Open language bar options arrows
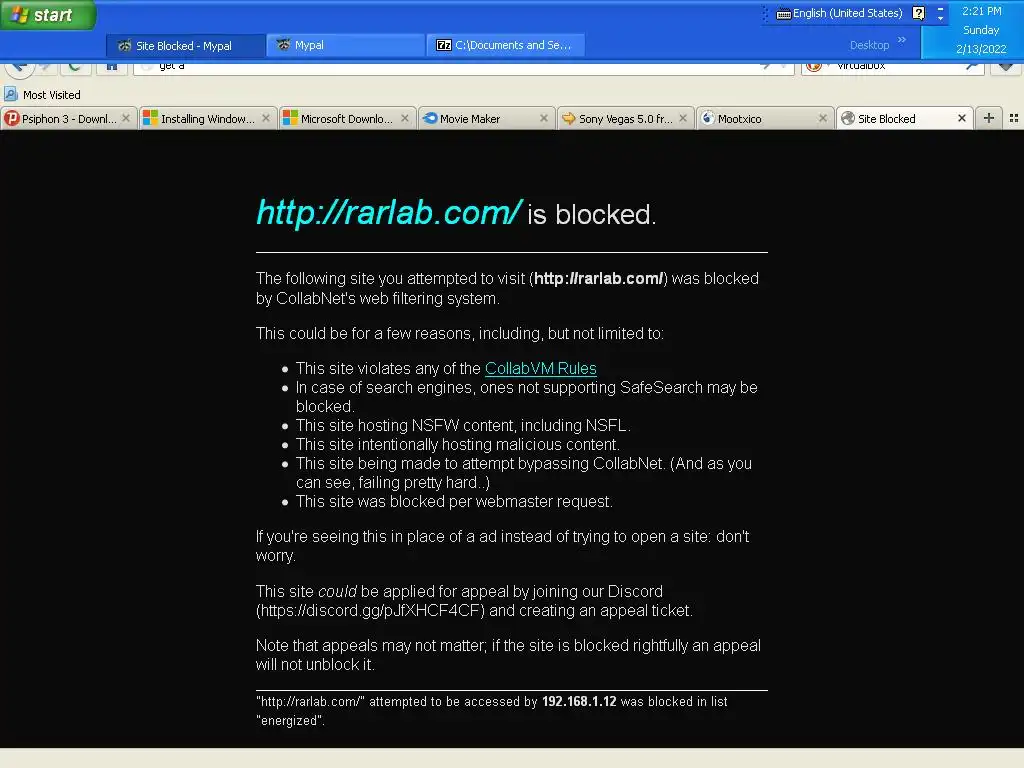The height and width of the screenshot is (768, 1024). 940,13
